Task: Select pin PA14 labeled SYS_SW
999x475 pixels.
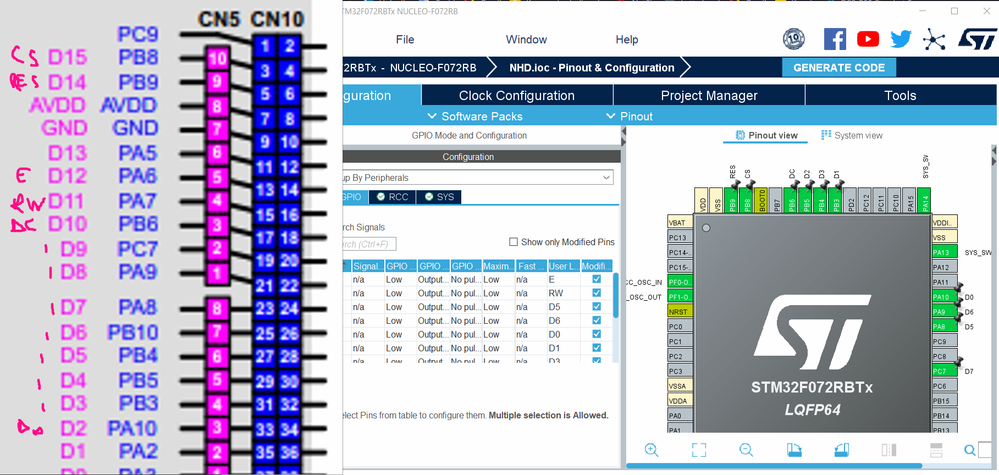Action: coord(924,202)
